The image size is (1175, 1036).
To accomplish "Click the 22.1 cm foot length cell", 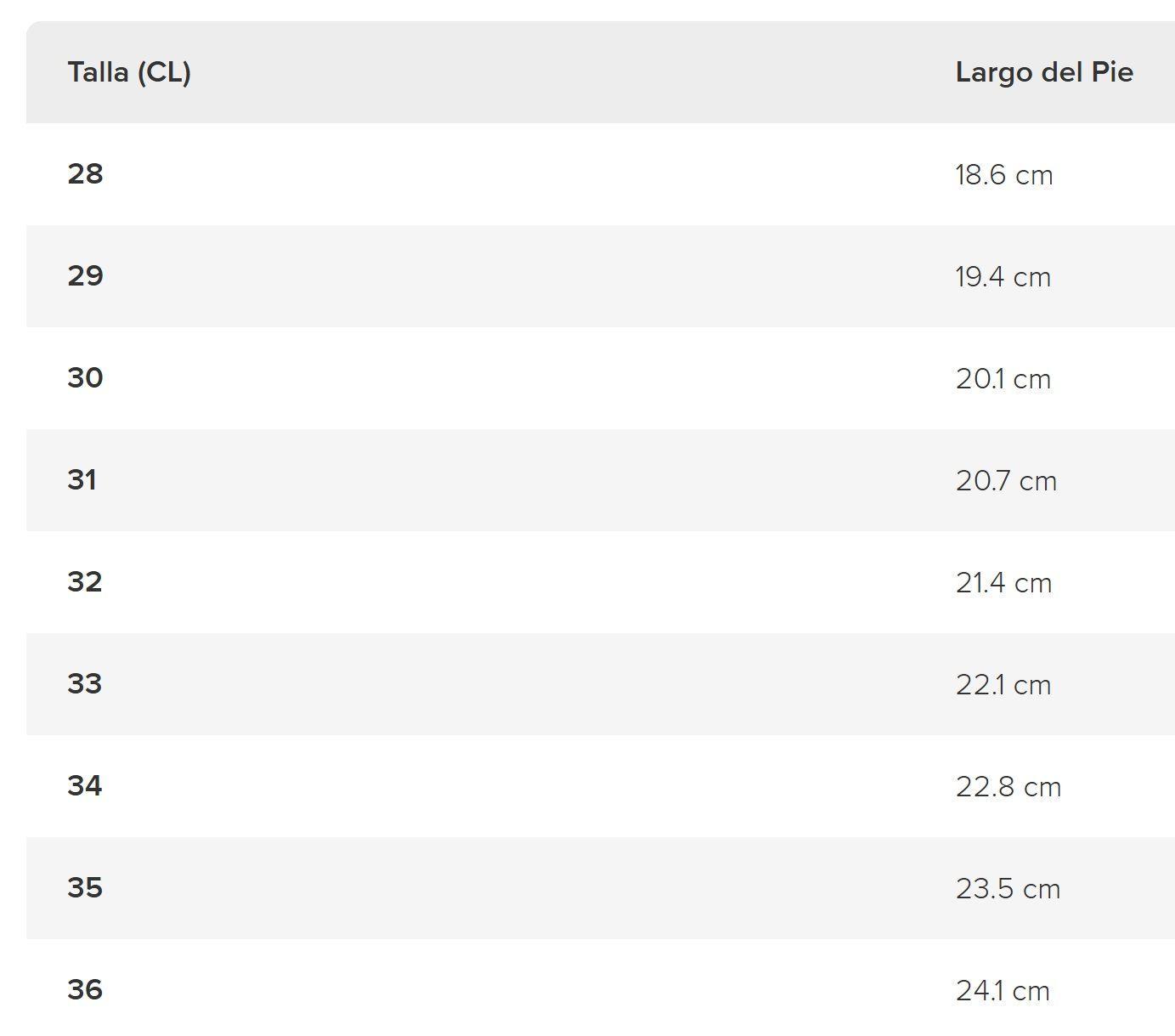I will click(x=1003, y=685).
